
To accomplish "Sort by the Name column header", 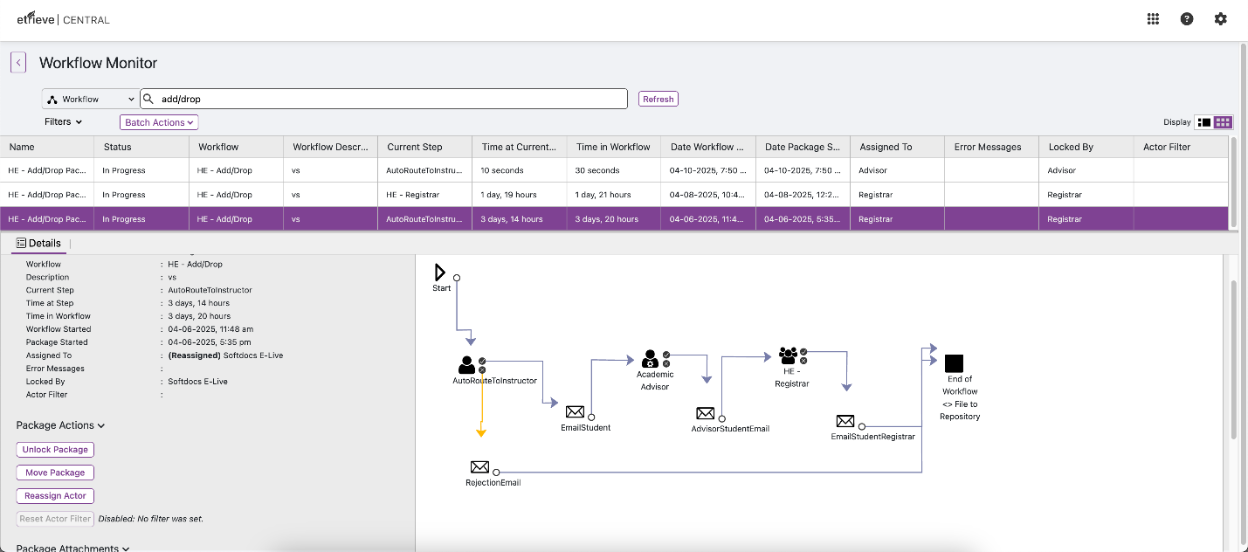I will click(x=47, y=147).
